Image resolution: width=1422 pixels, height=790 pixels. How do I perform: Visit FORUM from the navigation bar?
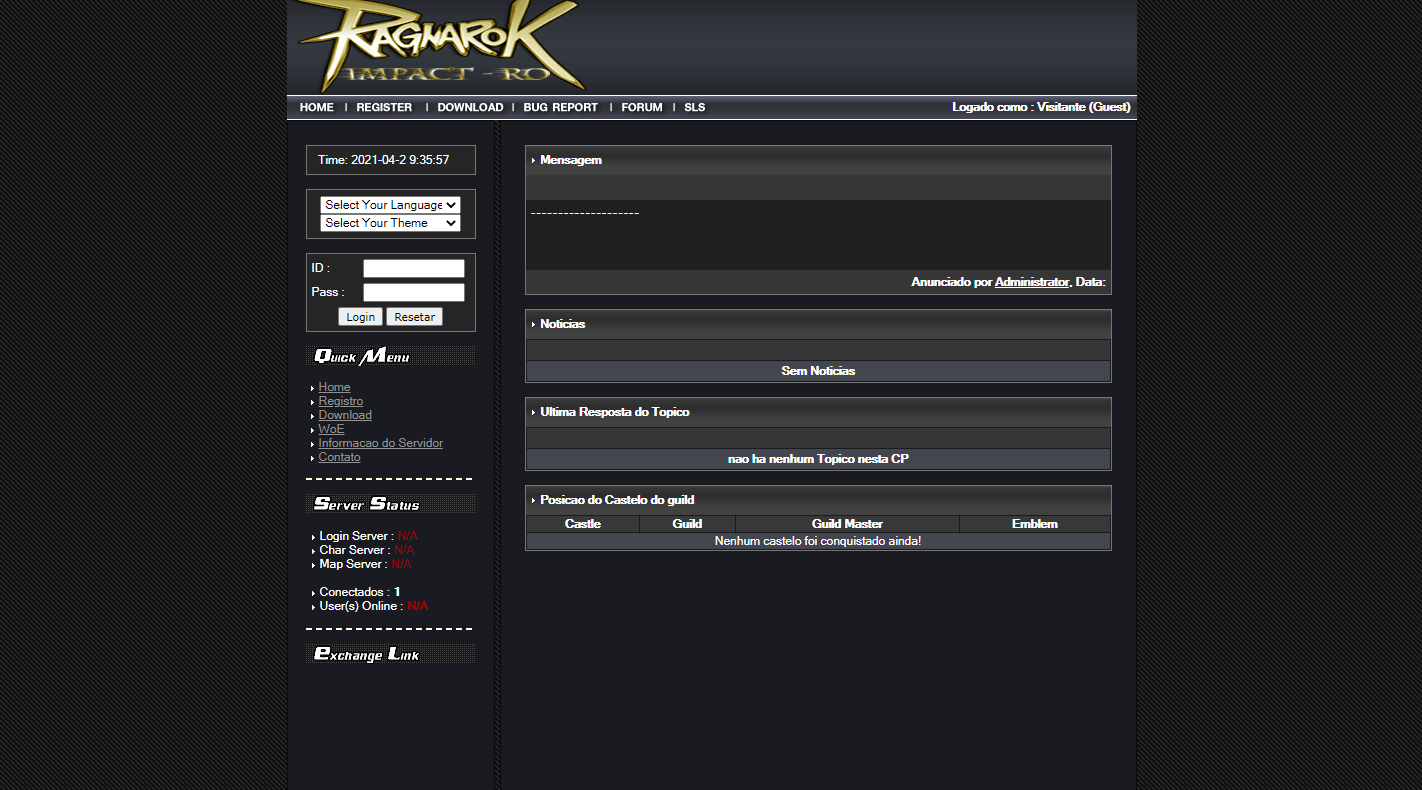point(641,107)
